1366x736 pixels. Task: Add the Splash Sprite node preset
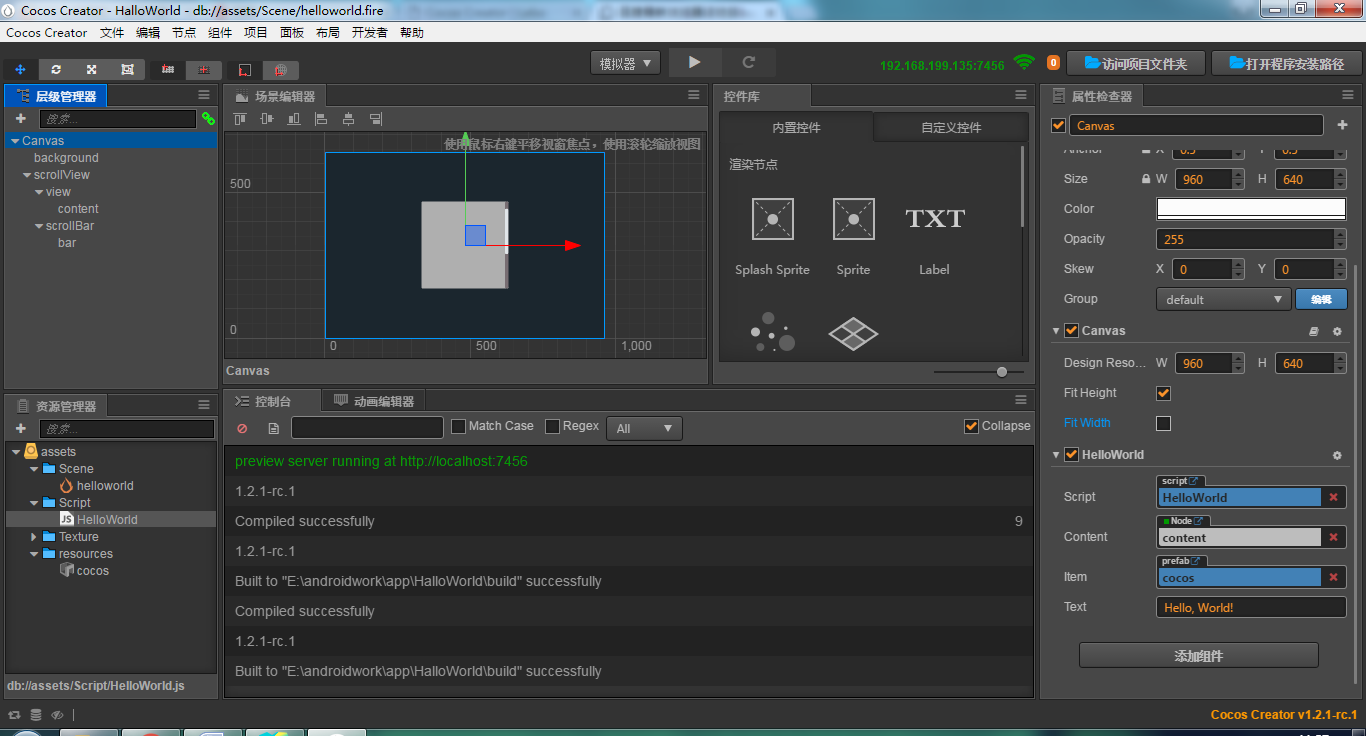point(773,236)
